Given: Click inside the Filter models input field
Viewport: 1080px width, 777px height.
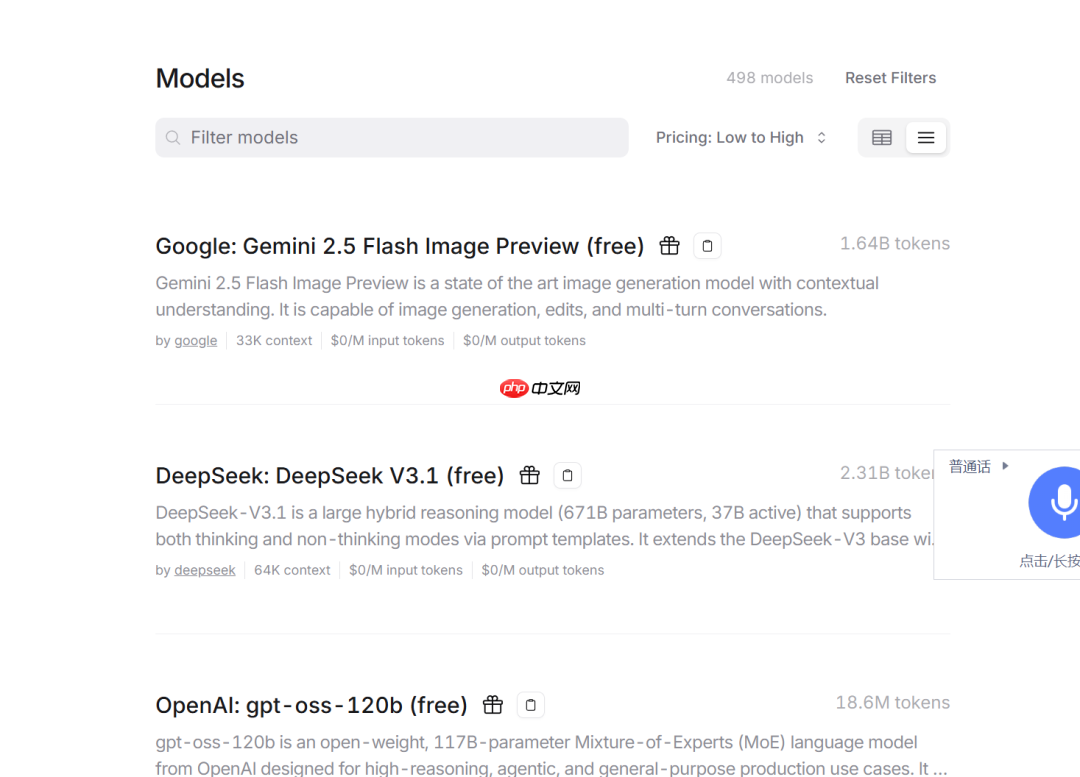Looking at the screenshot, I should (x=390, y=137).
